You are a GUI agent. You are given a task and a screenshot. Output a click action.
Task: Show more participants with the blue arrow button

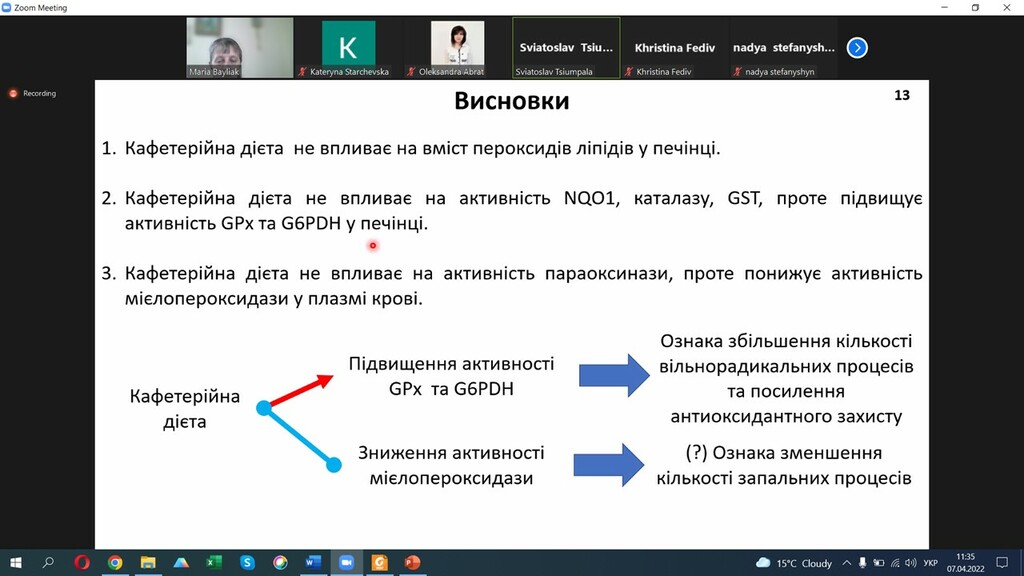(857, 48)
